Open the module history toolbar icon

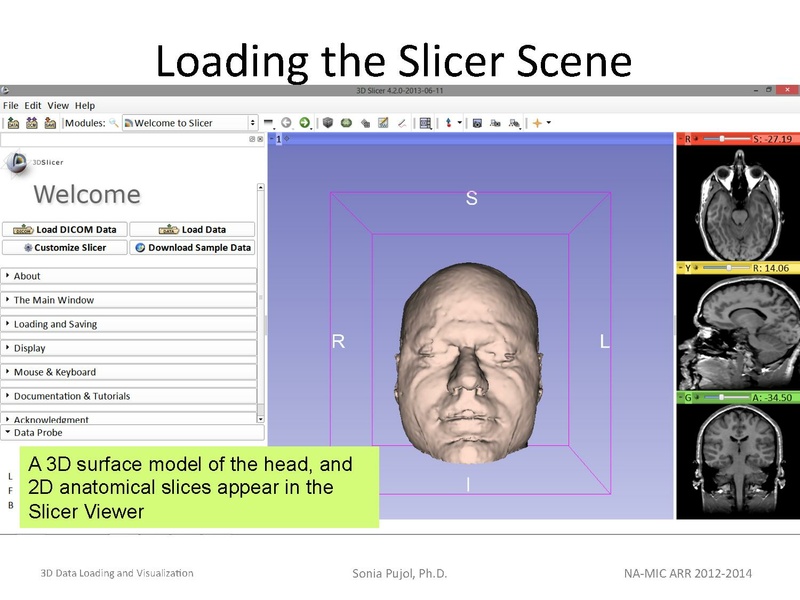coord(268,123)
